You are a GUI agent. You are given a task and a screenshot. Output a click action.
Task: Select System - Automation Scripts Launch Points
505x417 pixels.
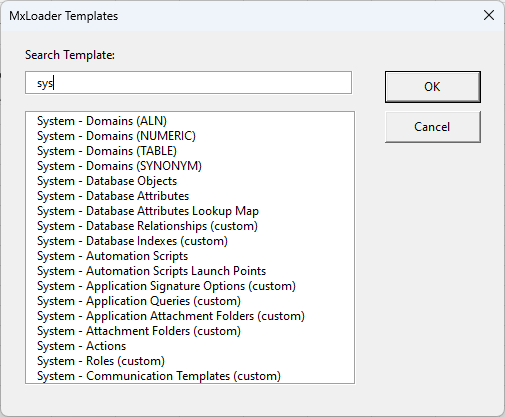pyautogui.click(x=190, y=271)
